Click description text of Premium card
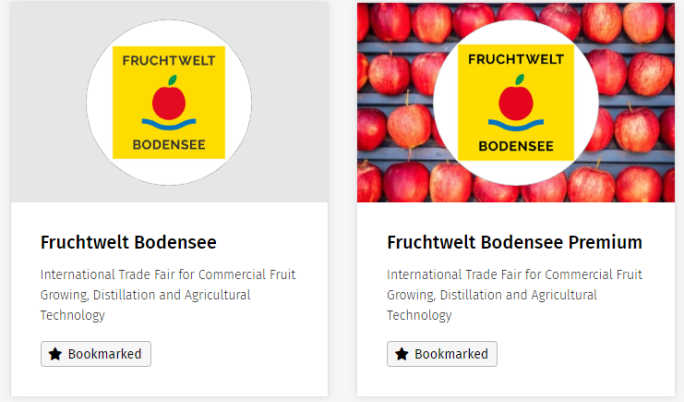The height and width of the screenshot is (402, 684). point(515,295)
